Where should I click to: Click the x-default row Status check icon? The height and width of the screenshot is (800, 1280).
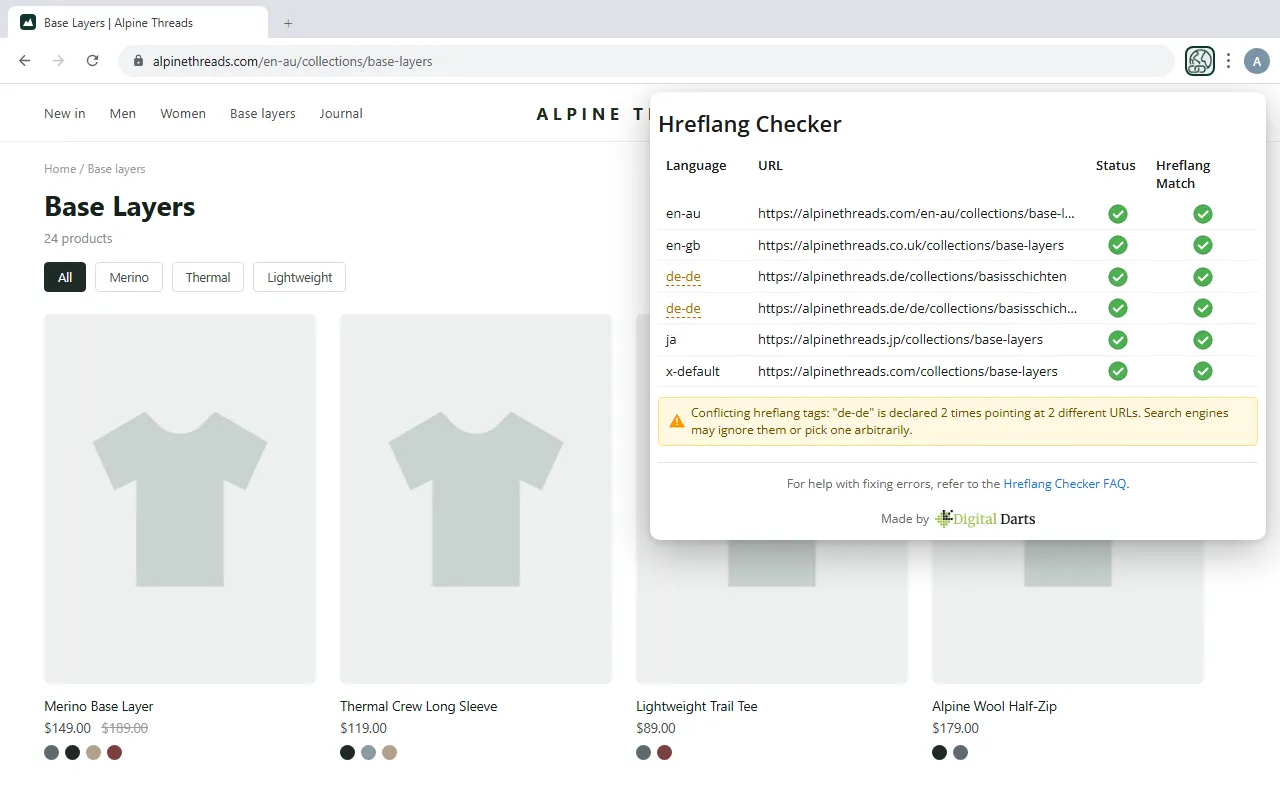click(1118, 371)
